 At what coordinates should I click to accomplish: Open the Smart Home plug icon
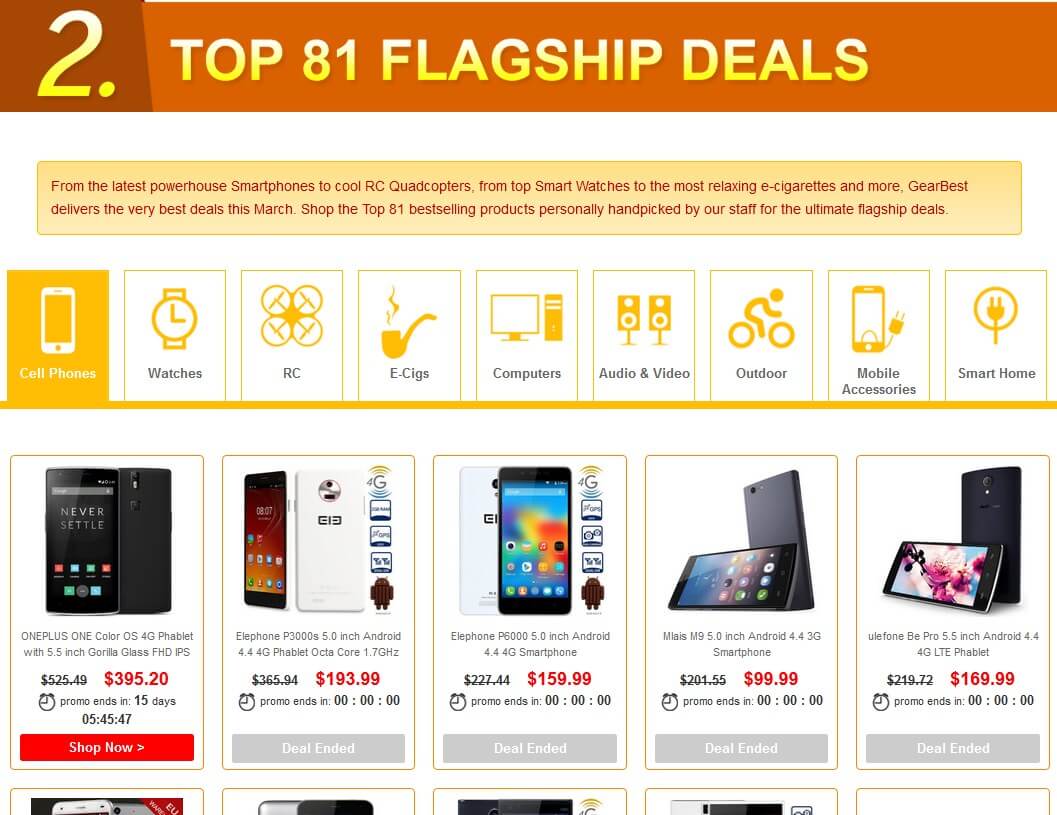click(996, 315)
